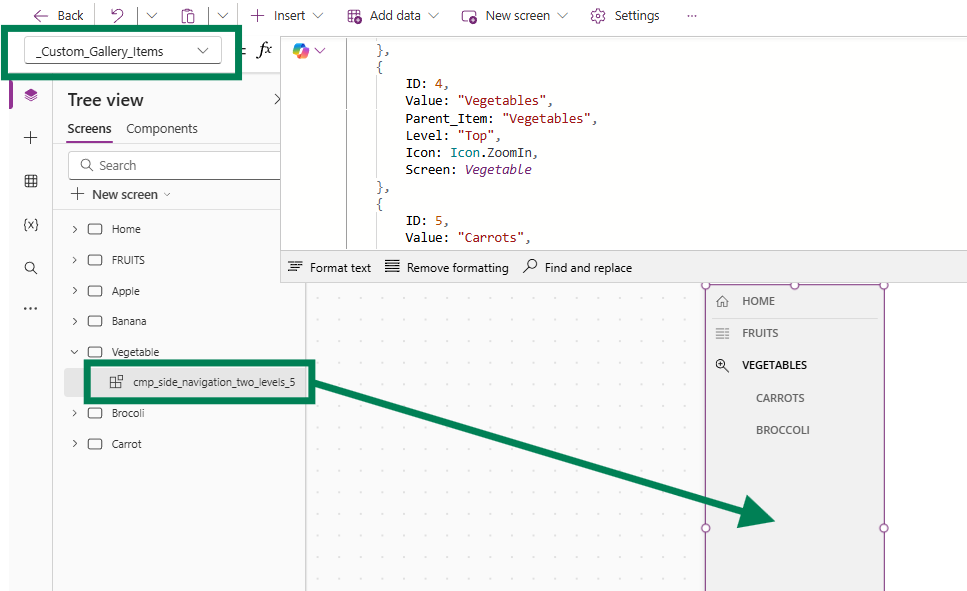
Task: Open the _Custom_Gallery_Items property dropdown
Action: pos(123,51)
